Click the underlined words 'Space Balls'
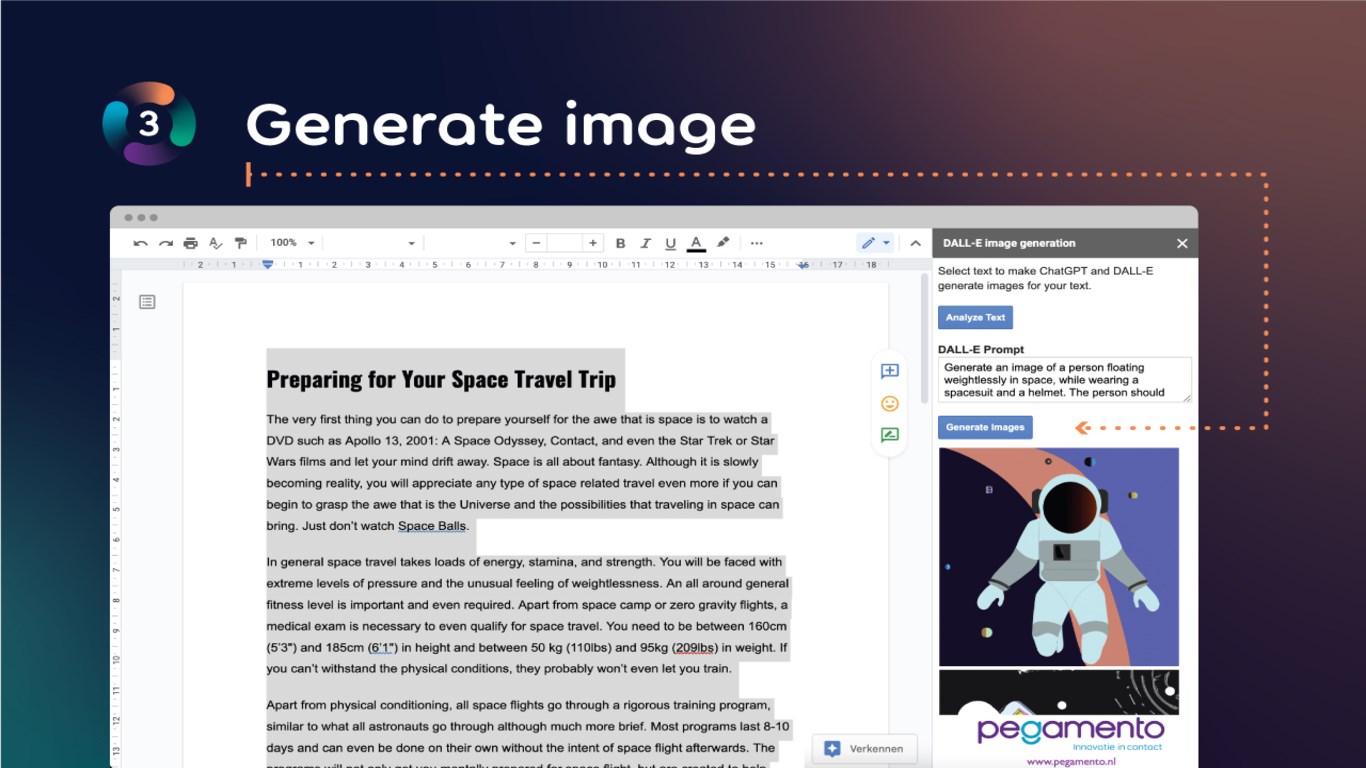 pos(432,526)
